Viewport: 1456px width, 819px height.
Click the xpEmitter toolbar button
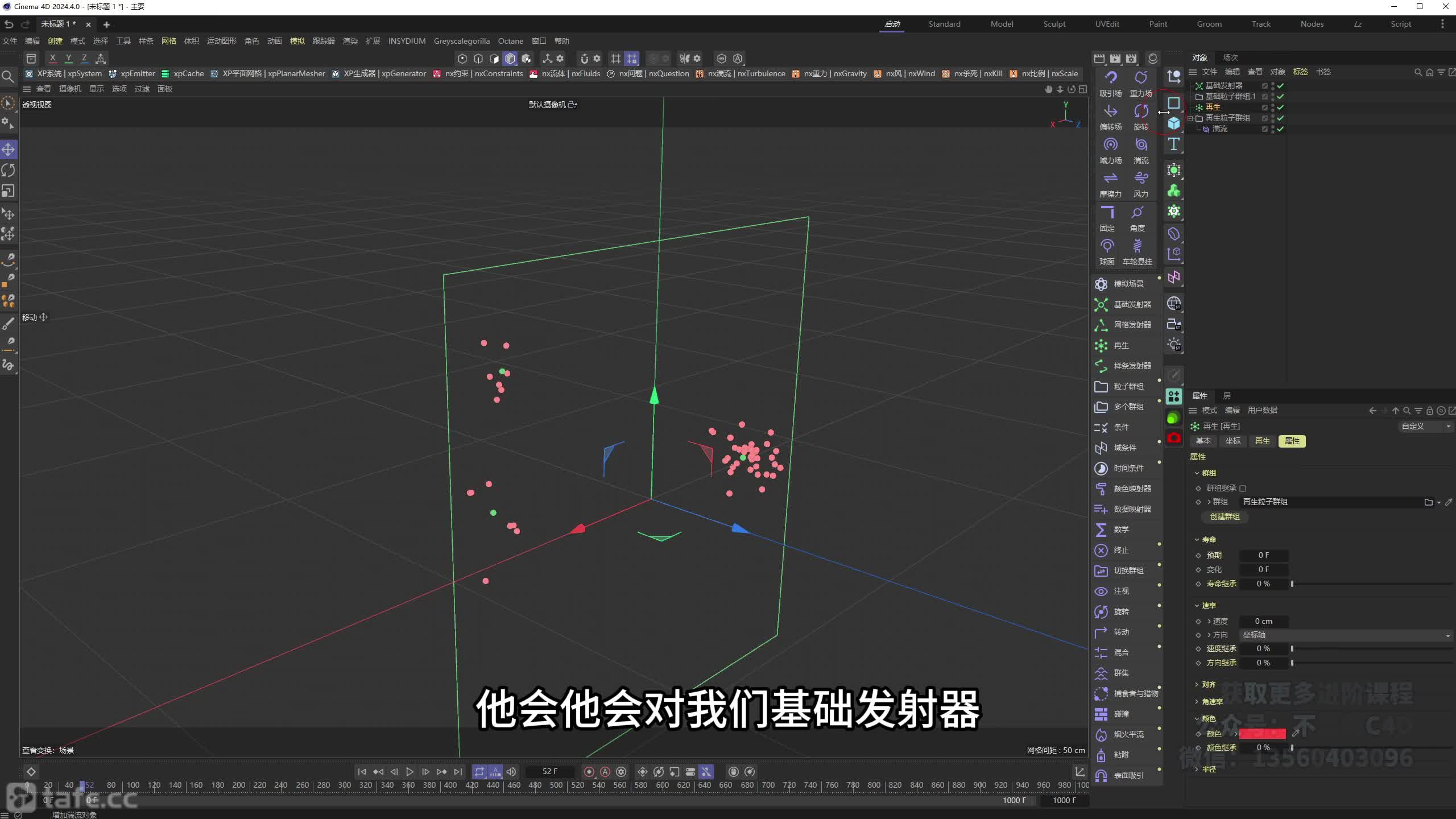pos(132,74)
